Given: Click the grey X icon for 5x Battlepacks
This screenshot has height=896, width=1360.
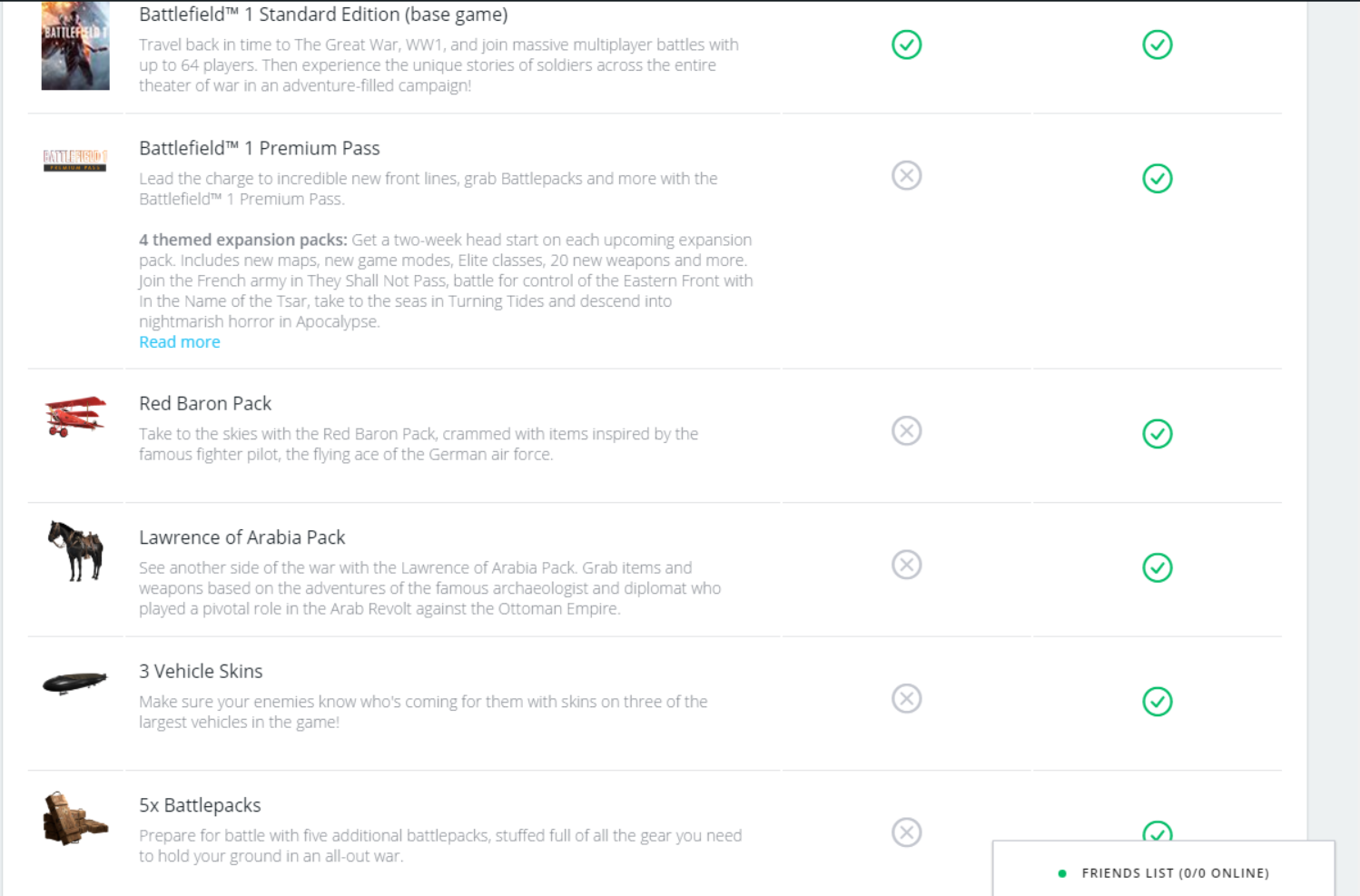Looking at the screenshot, I should point(906,832).
